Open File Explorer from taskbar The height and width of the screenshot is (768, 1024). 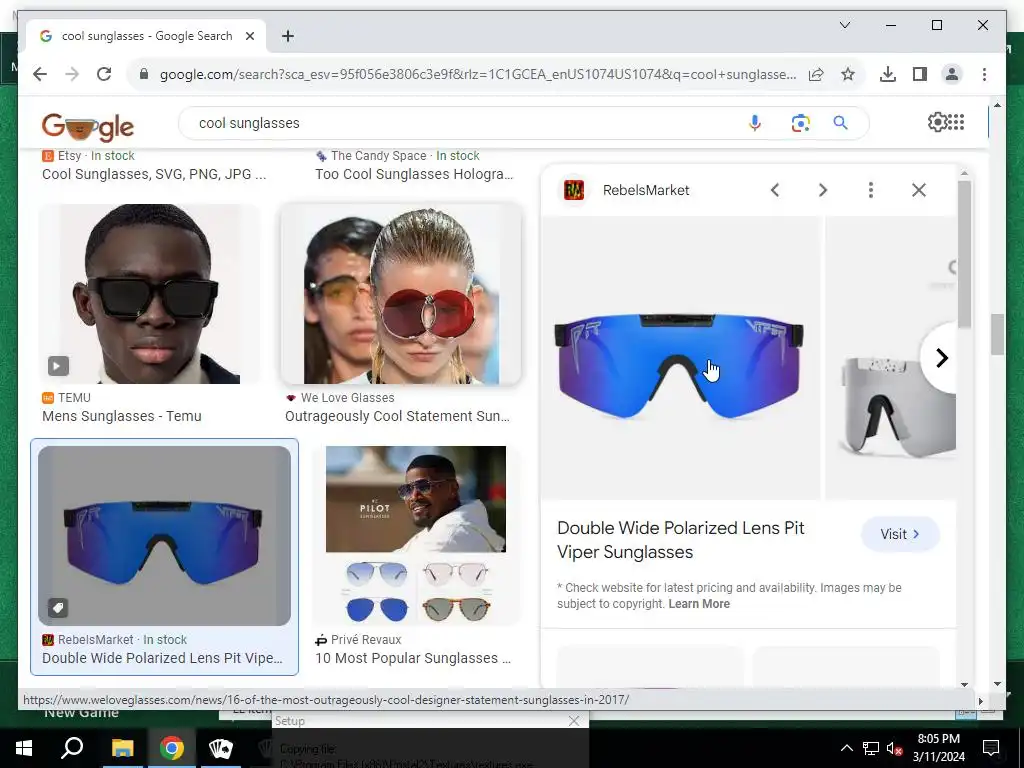point(122,748)
